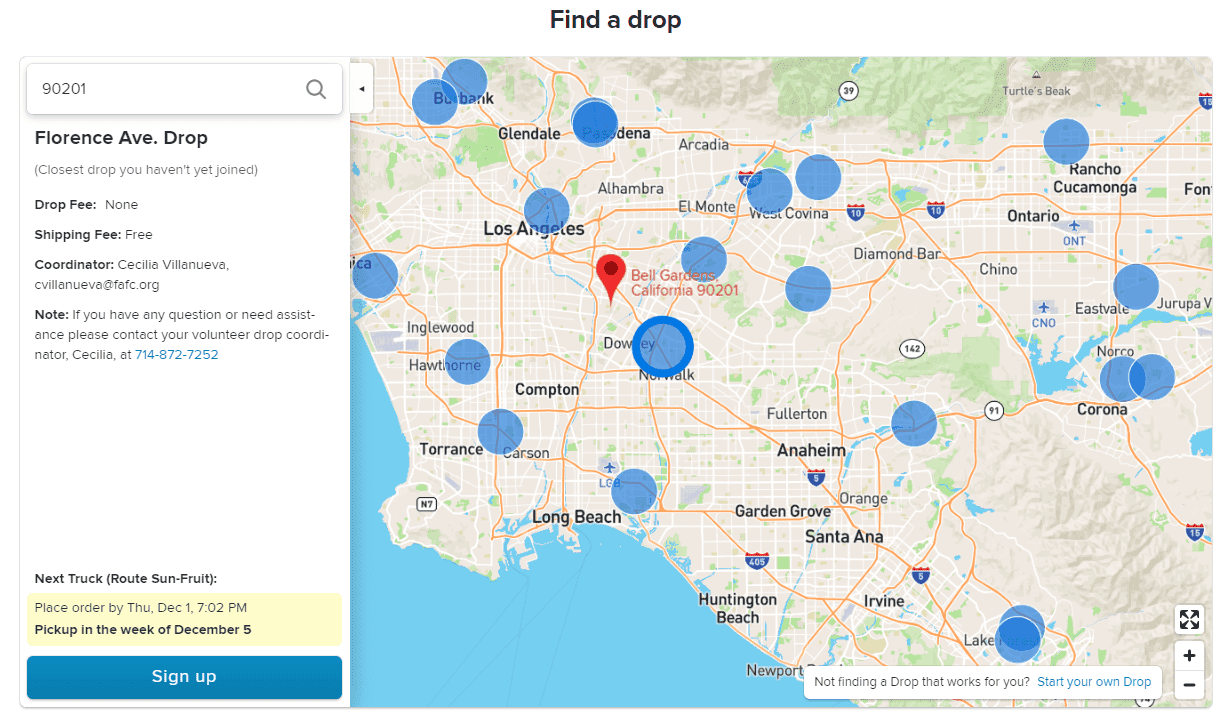Select the drop marker near Long Beach
The height and width of the screenshot is (720, 1224).
pos(634,491)
